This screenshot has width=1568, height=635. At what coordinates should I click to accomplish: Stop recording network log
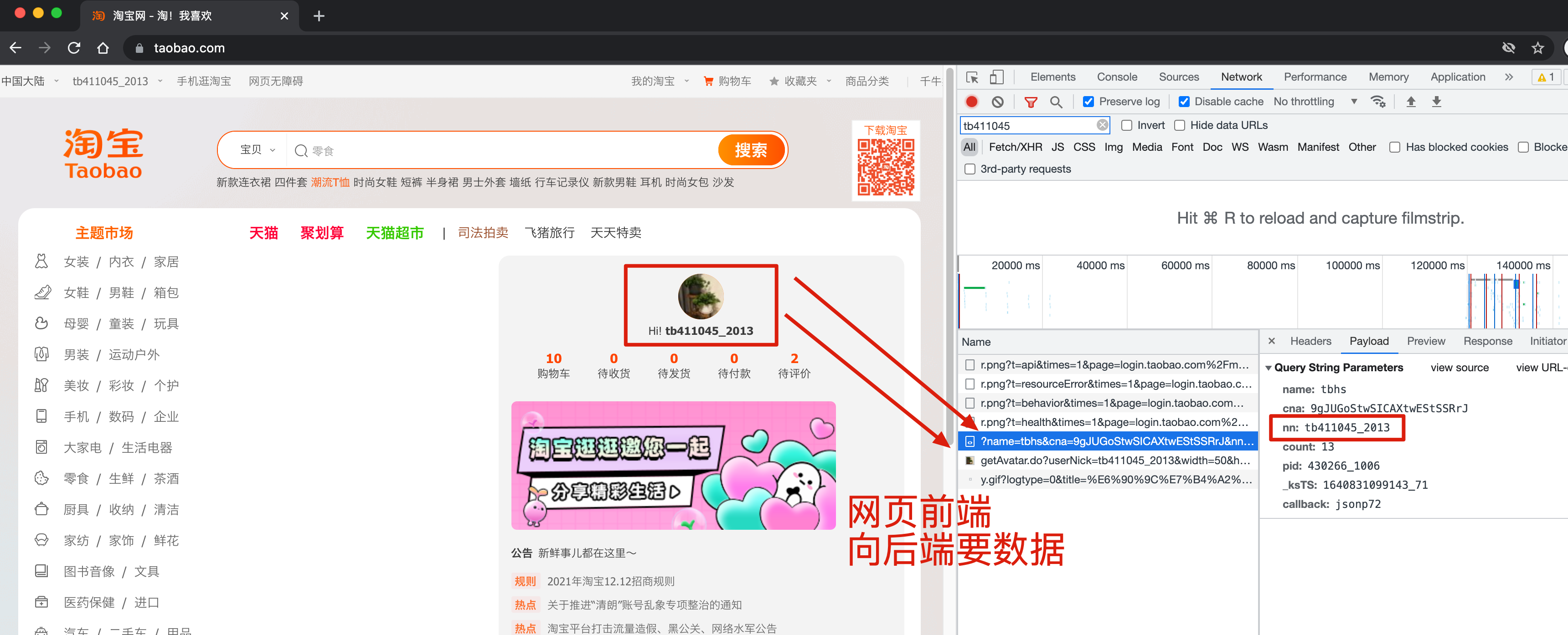coord(971,102)
